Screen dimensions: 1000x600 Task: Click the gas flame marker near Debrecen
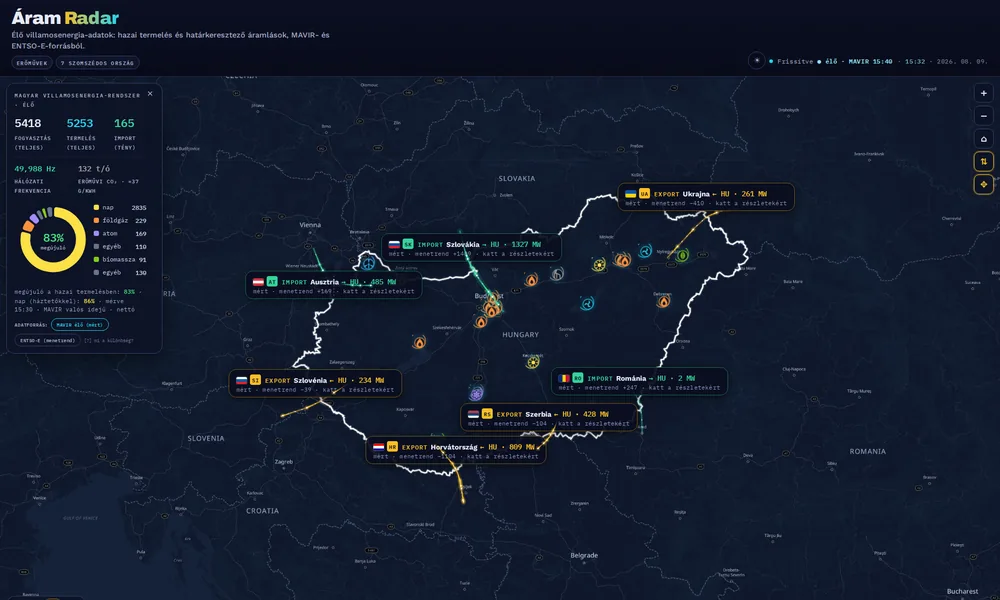pos(663,301)
